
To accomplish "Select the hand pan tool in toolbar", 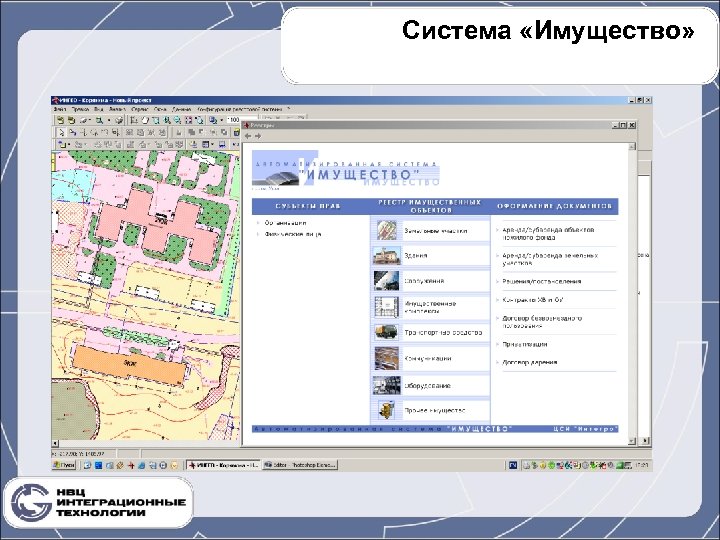I will point(145,120).
